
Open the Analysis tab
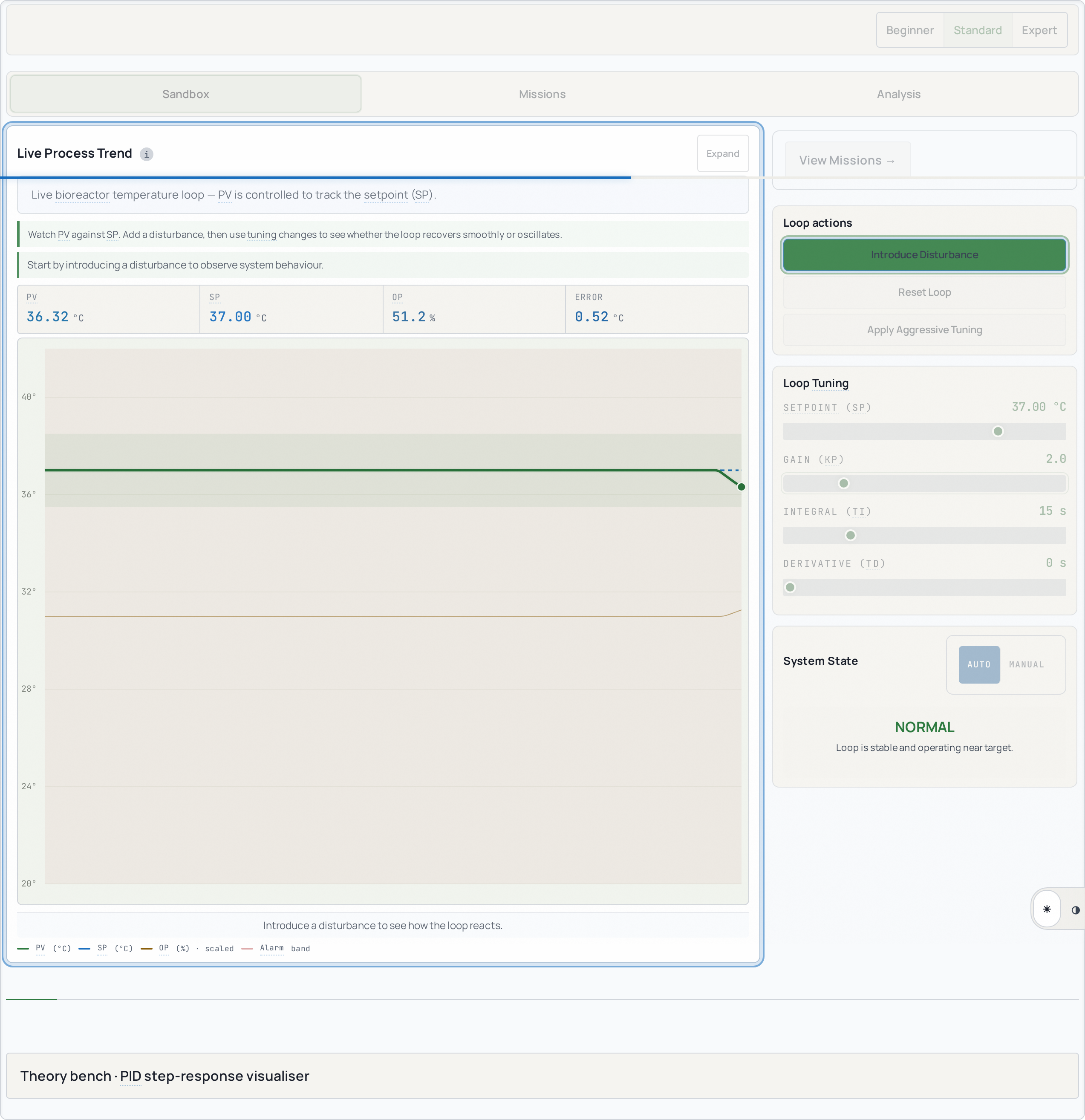coord(899,94)
